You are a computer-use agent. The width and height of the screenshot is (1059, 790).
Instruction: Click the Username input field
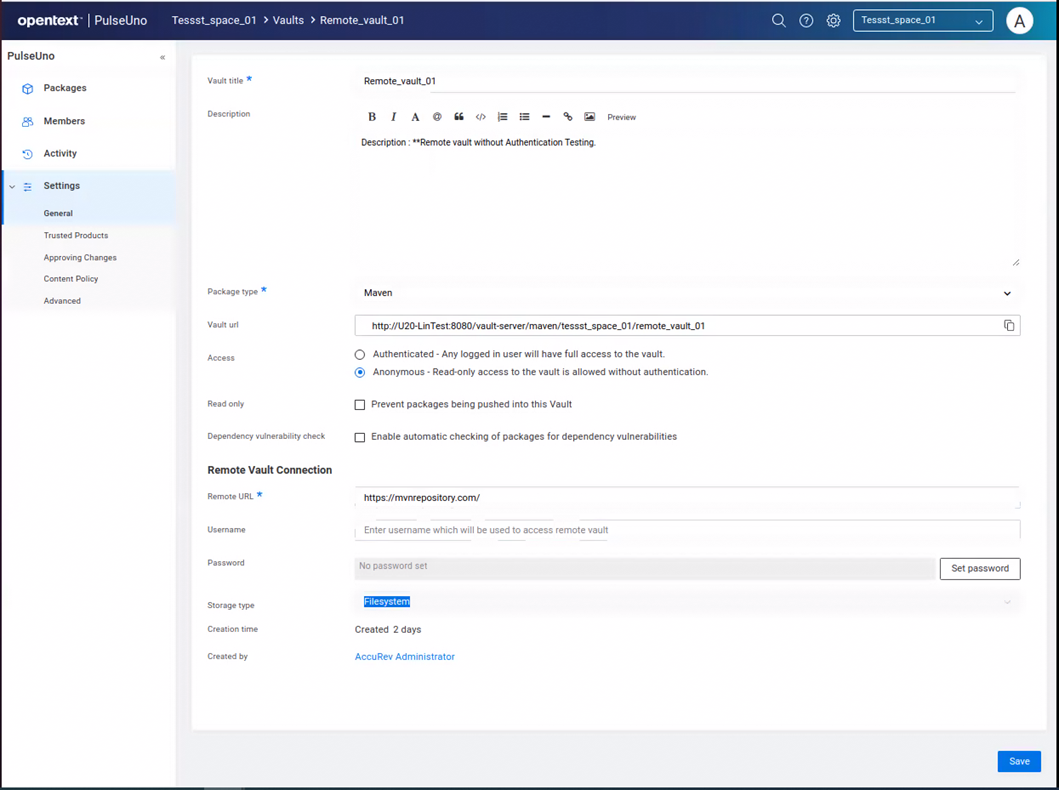[686, 530]
